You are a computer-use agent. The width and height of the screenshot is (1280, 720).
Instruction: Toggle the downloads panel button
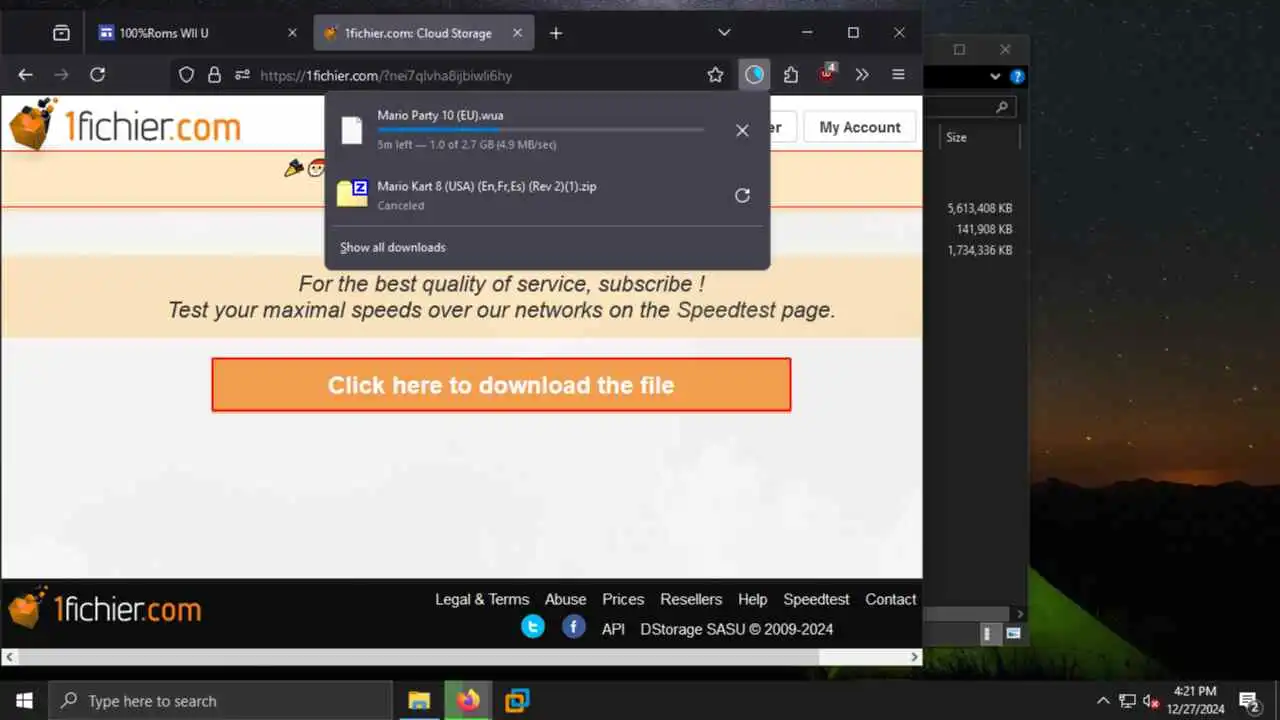(754, 75)
